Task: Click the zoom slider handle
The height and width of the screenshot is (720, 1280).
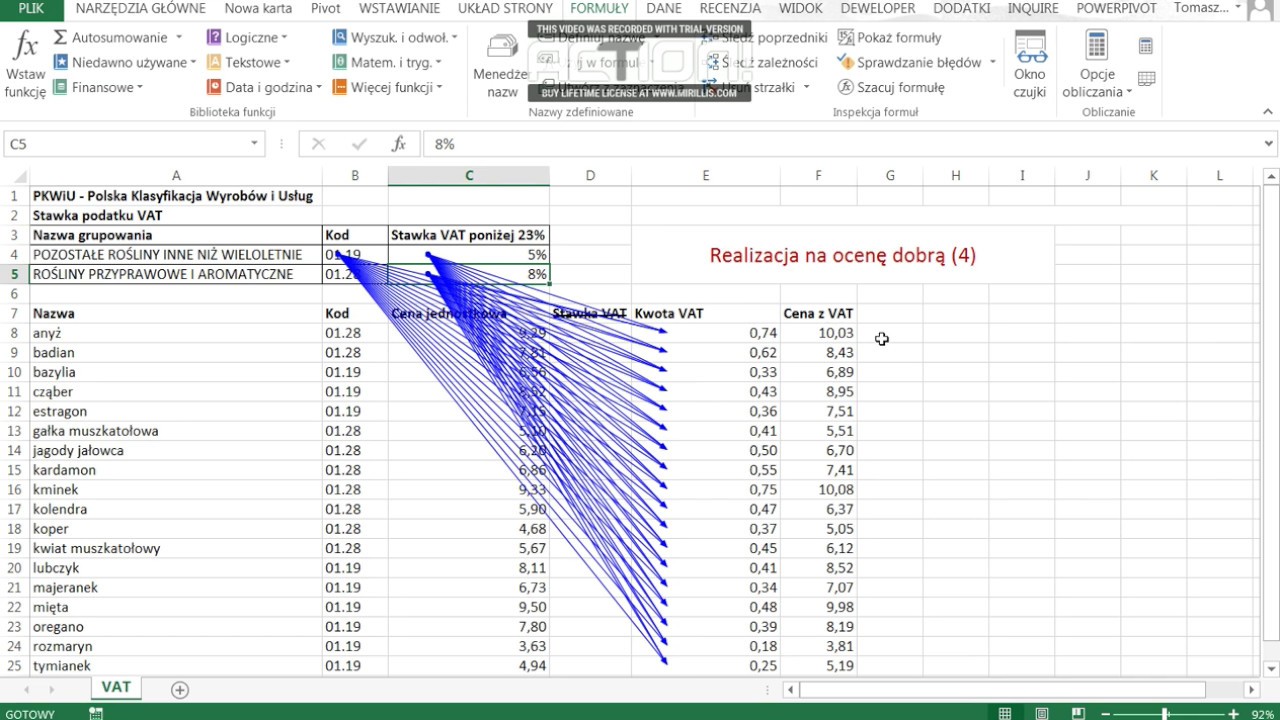Action: coord(1165,714)
